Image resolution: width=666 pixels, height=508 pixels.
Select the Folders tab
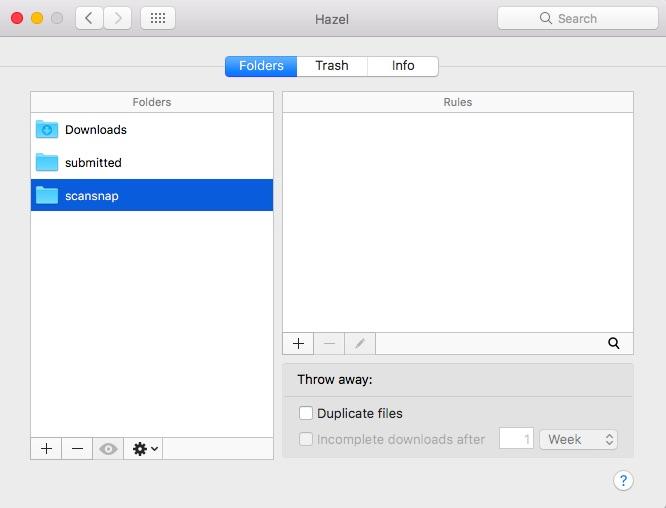(260, 66)
